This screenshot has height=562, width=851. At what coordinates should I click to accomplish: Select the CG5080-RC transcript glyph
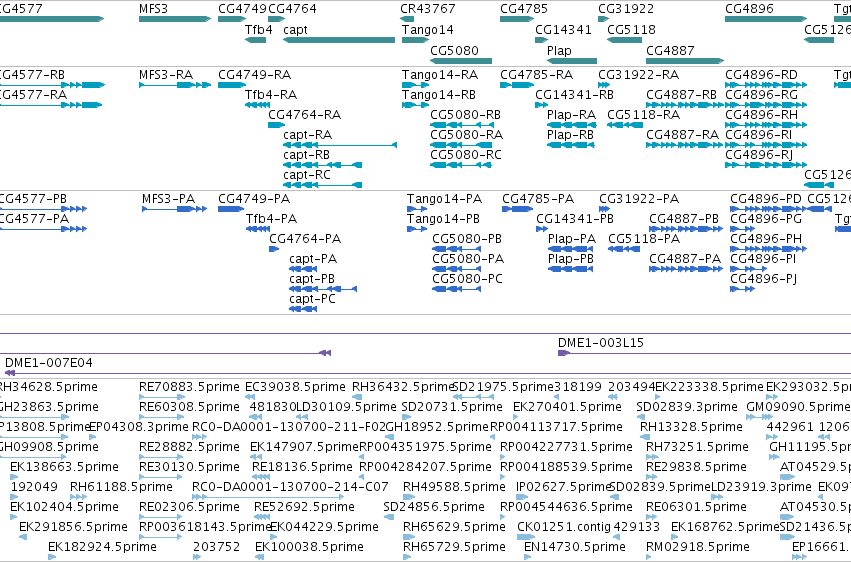pyautogui.click(x=461, y=165)
